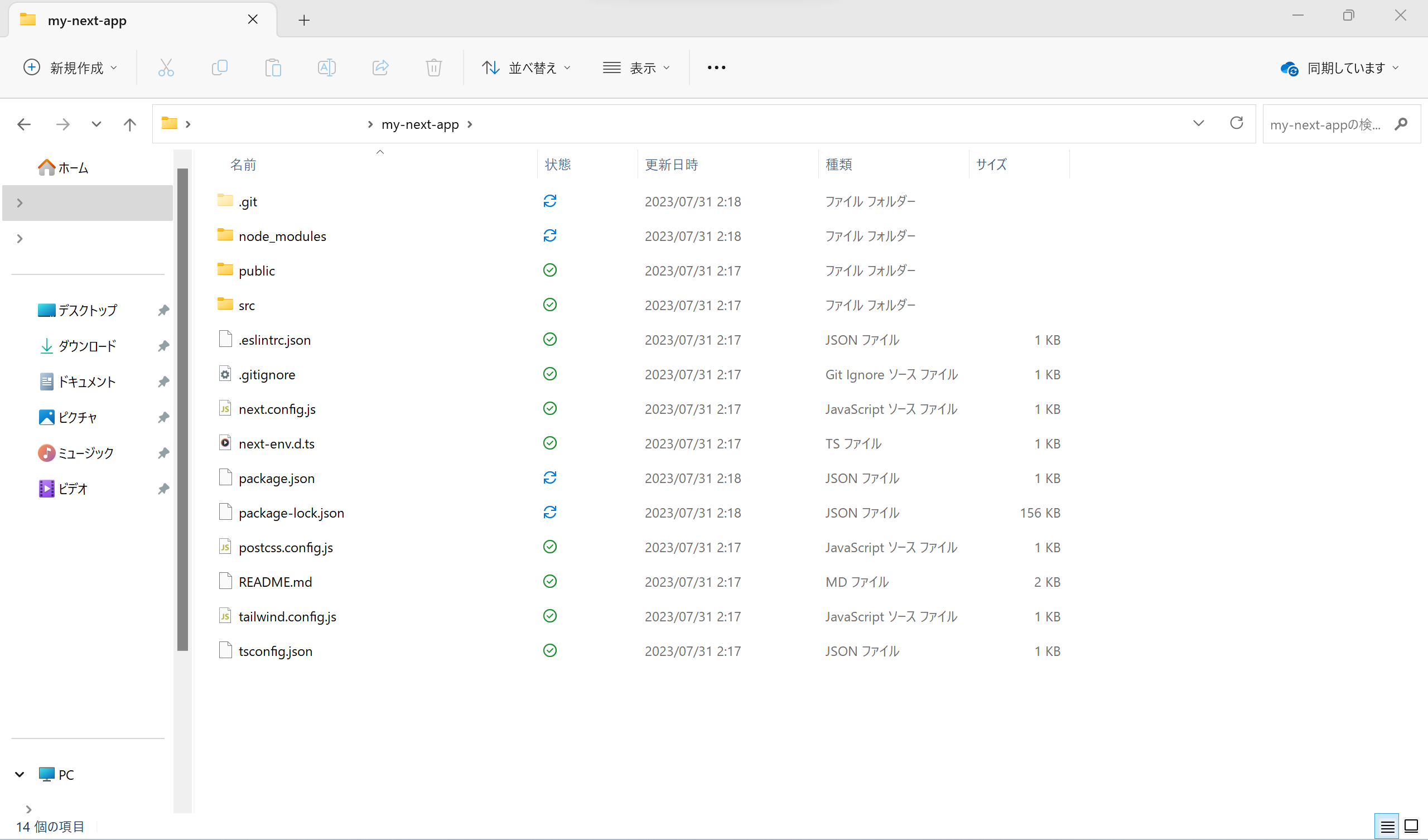Screen dimensions: 1428x840
Task: Select package-lock.json file name
Action: [291, 513]
